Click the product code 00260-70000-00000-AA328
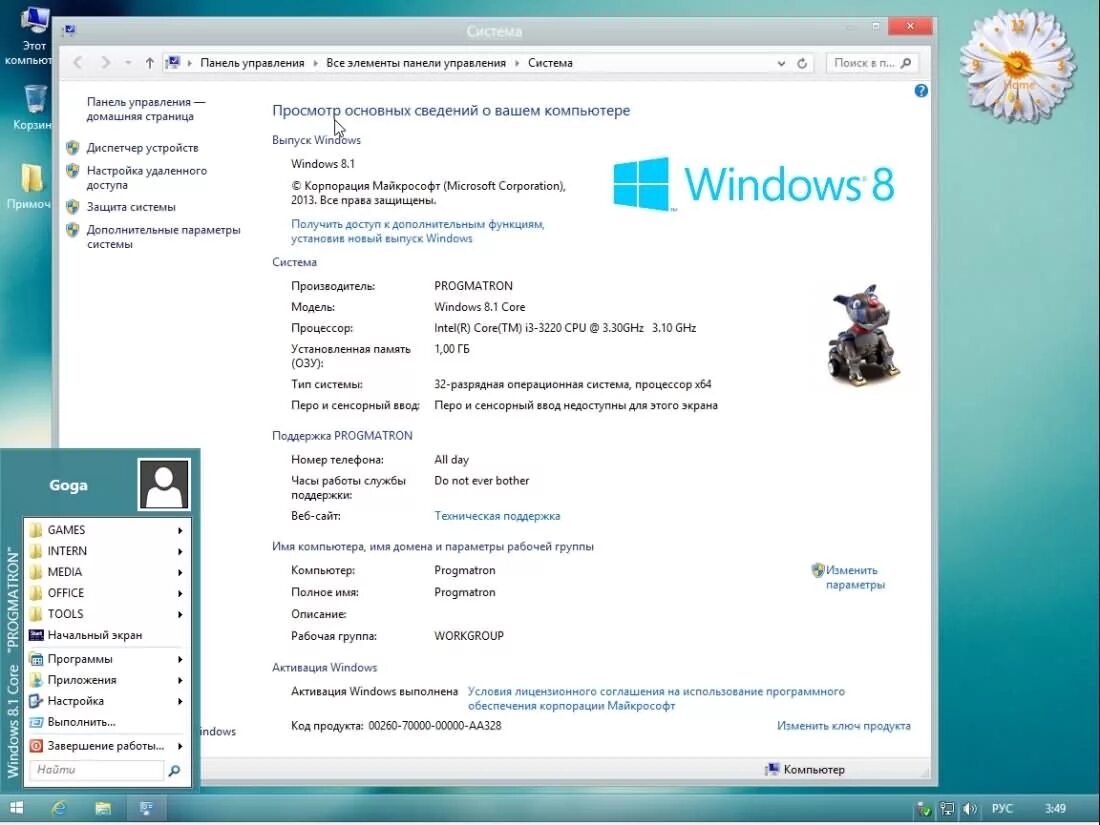Image resolution: width=1100 pixels, height=825 pixels. (435, 726)
